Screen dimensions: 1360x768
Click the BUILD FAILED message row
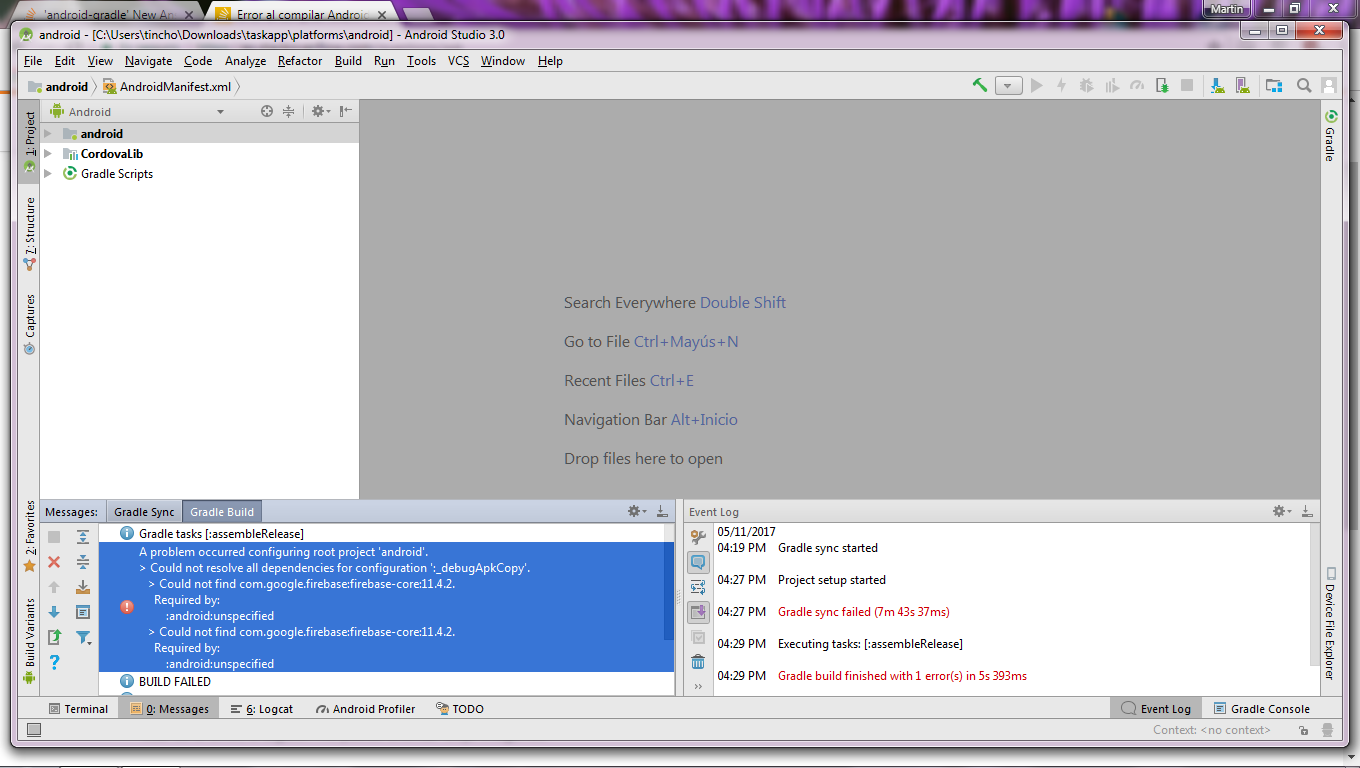click(175, 682)
